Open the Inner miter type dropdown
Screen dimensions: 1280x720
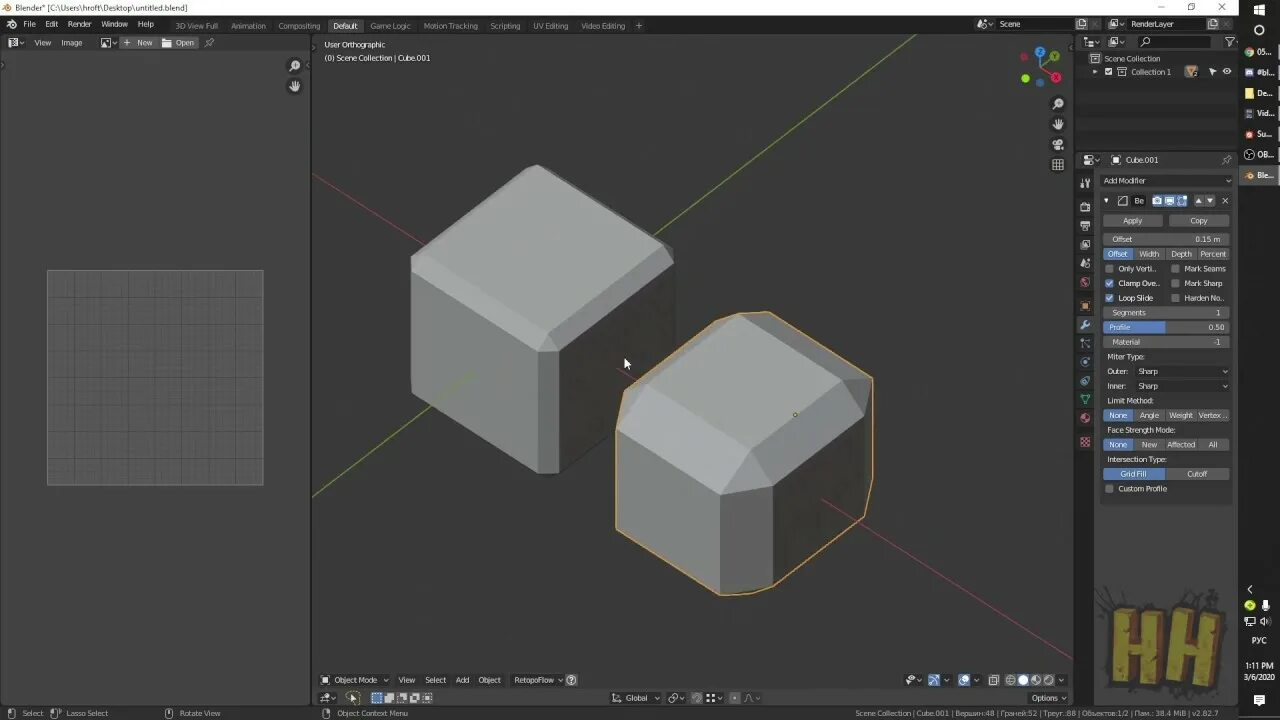tap(1182, 386)
